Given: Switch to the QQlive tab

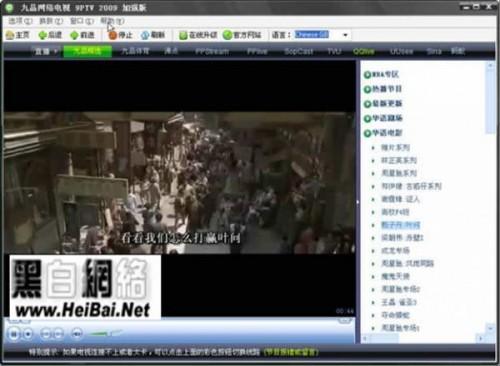Looking at the screenshot, I should pos(364,51).
